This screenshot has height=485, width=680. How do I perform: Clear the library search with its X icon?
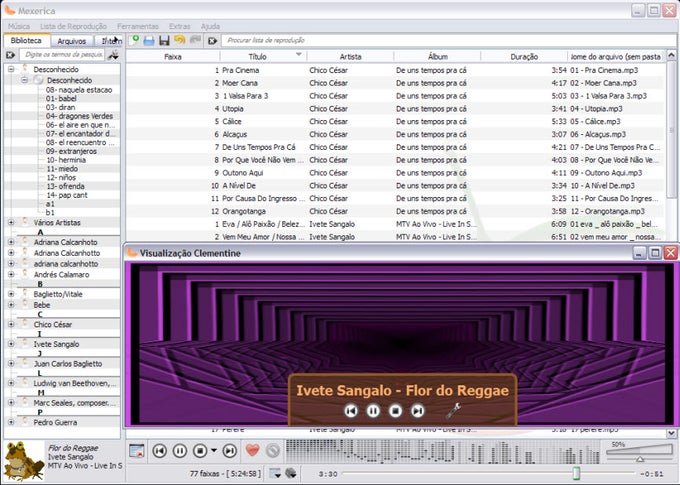(x=10, y=55)
